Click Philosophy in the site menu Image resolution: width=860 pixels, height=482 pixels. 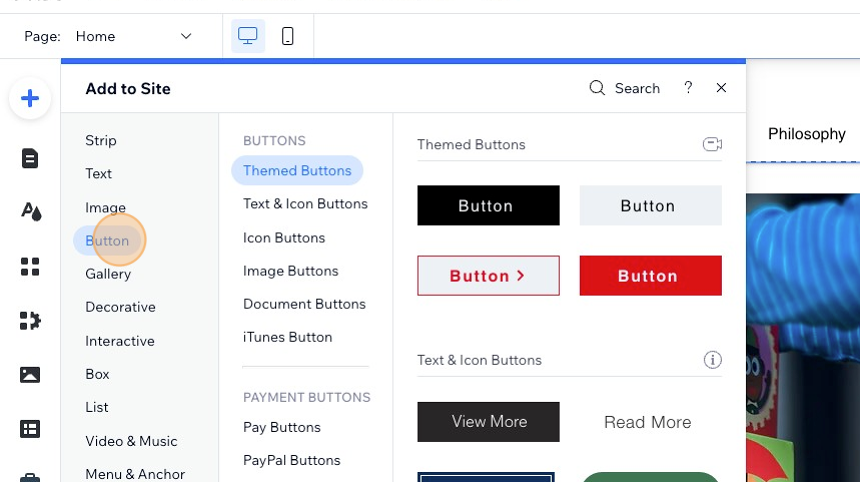click(x=807, y=134)
